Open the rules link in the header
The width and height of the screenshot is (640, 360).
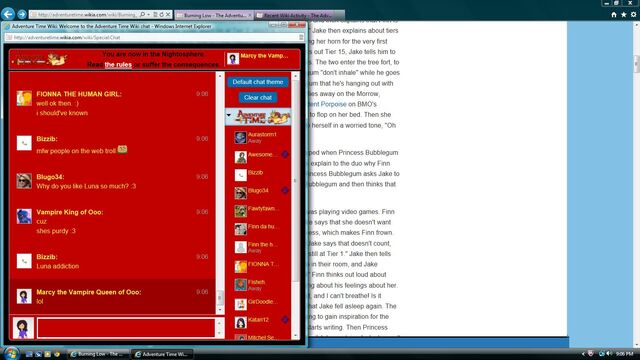tap(118, 65)
